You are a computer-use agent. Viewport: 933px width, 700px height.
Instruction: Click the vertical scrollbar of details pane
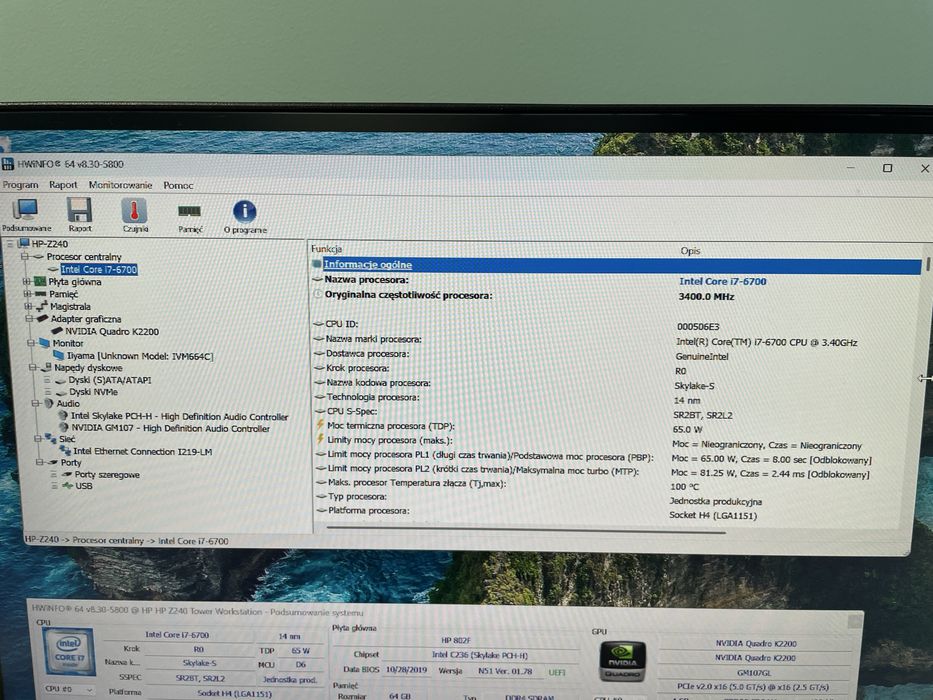click(926, 265)
